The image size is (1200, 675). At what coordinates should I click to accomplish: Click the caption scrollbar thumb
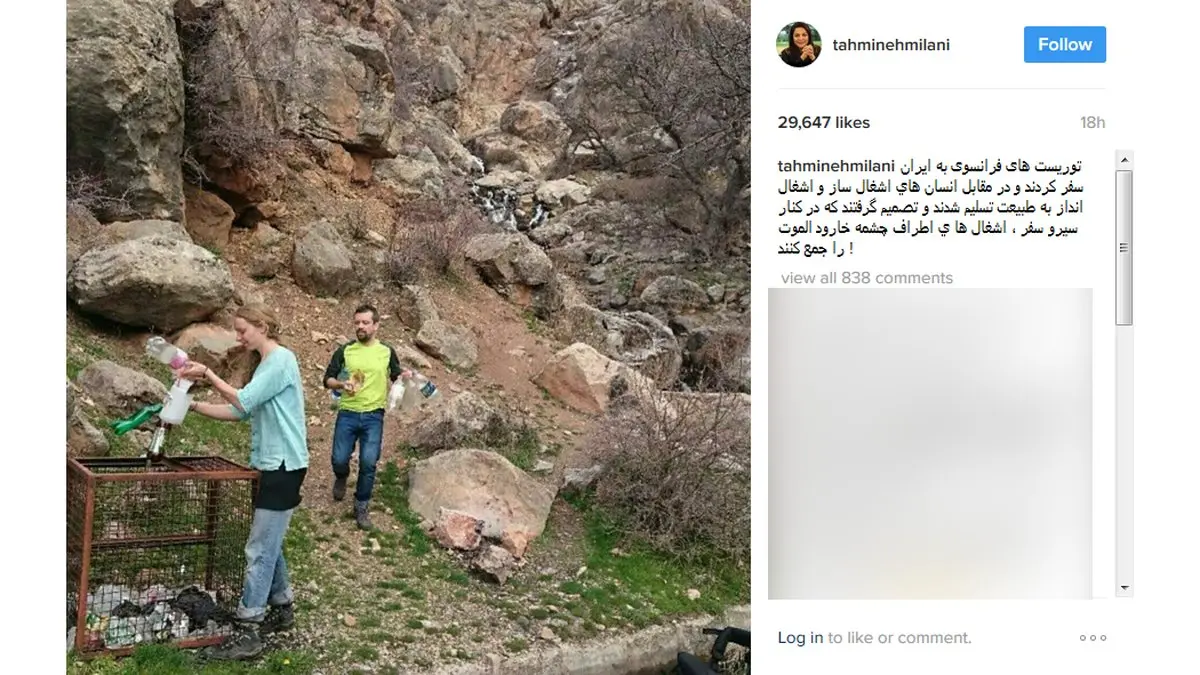point(1124,247)
